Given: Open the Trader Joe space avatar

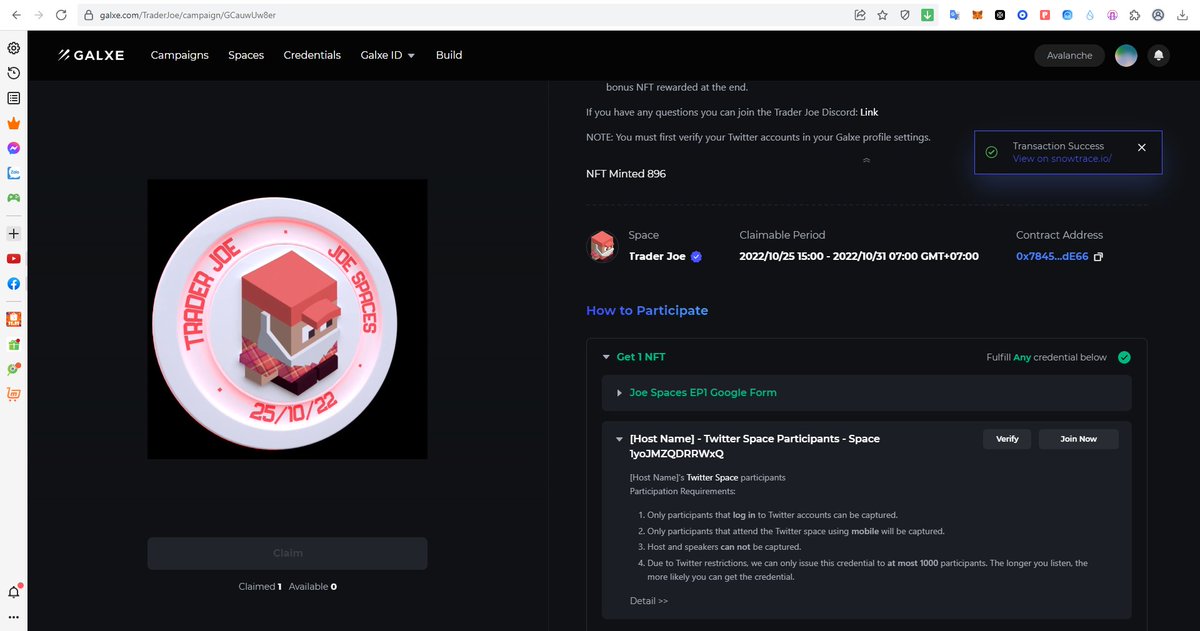Looking at the screenshot, I should coord(602,247).
